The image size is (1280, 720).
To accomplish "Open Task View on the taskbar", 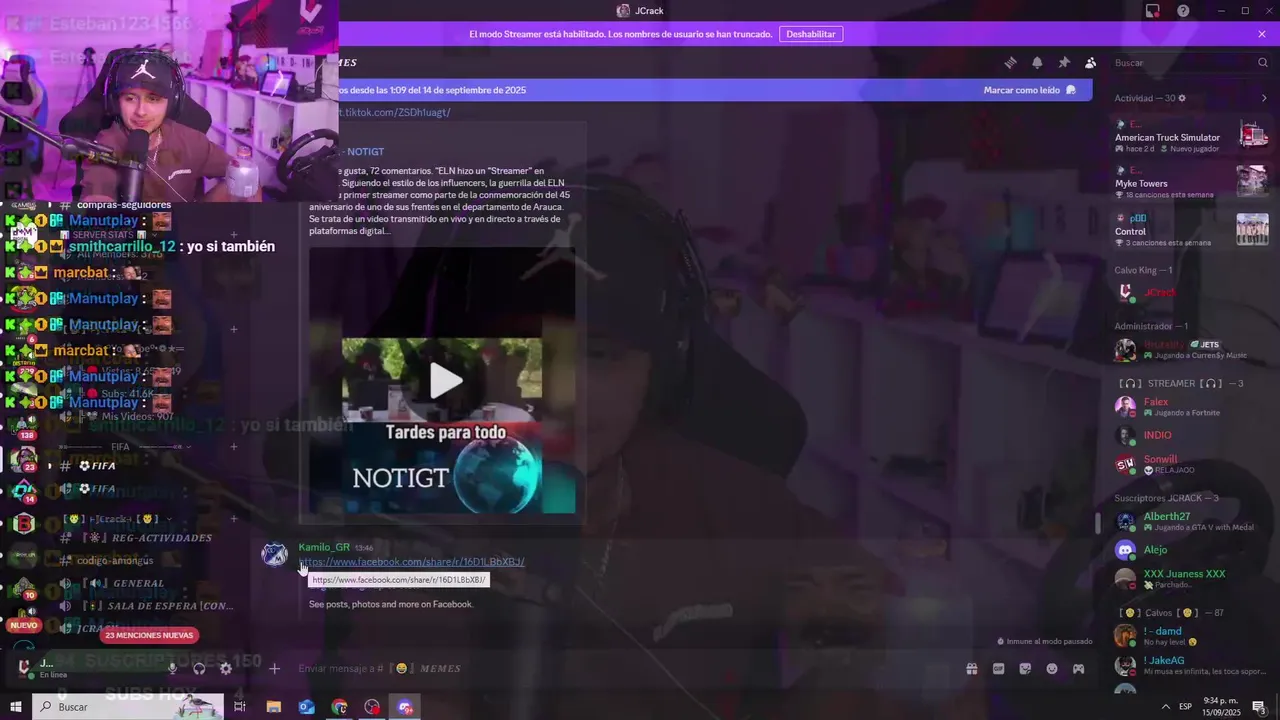I will point(240,707).
